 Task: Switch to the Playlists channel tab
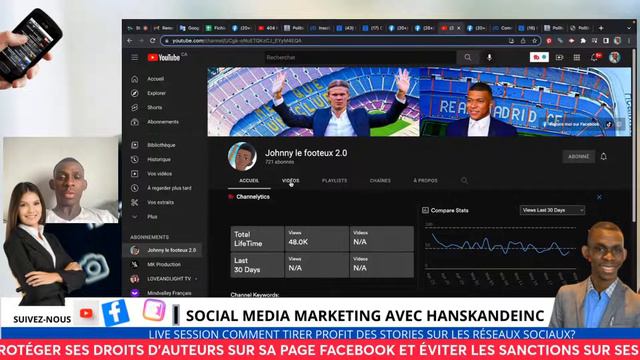[x=335, y=180]
